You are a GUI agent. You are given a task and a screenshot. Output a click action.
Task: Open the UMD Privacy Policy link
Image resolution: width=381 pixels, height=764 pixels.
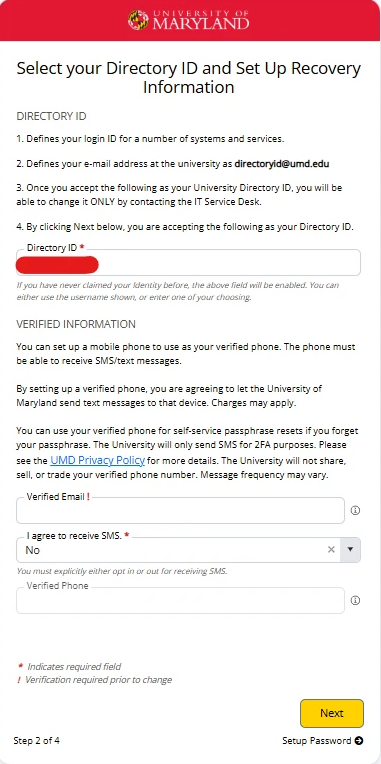[x=97, y=460]
